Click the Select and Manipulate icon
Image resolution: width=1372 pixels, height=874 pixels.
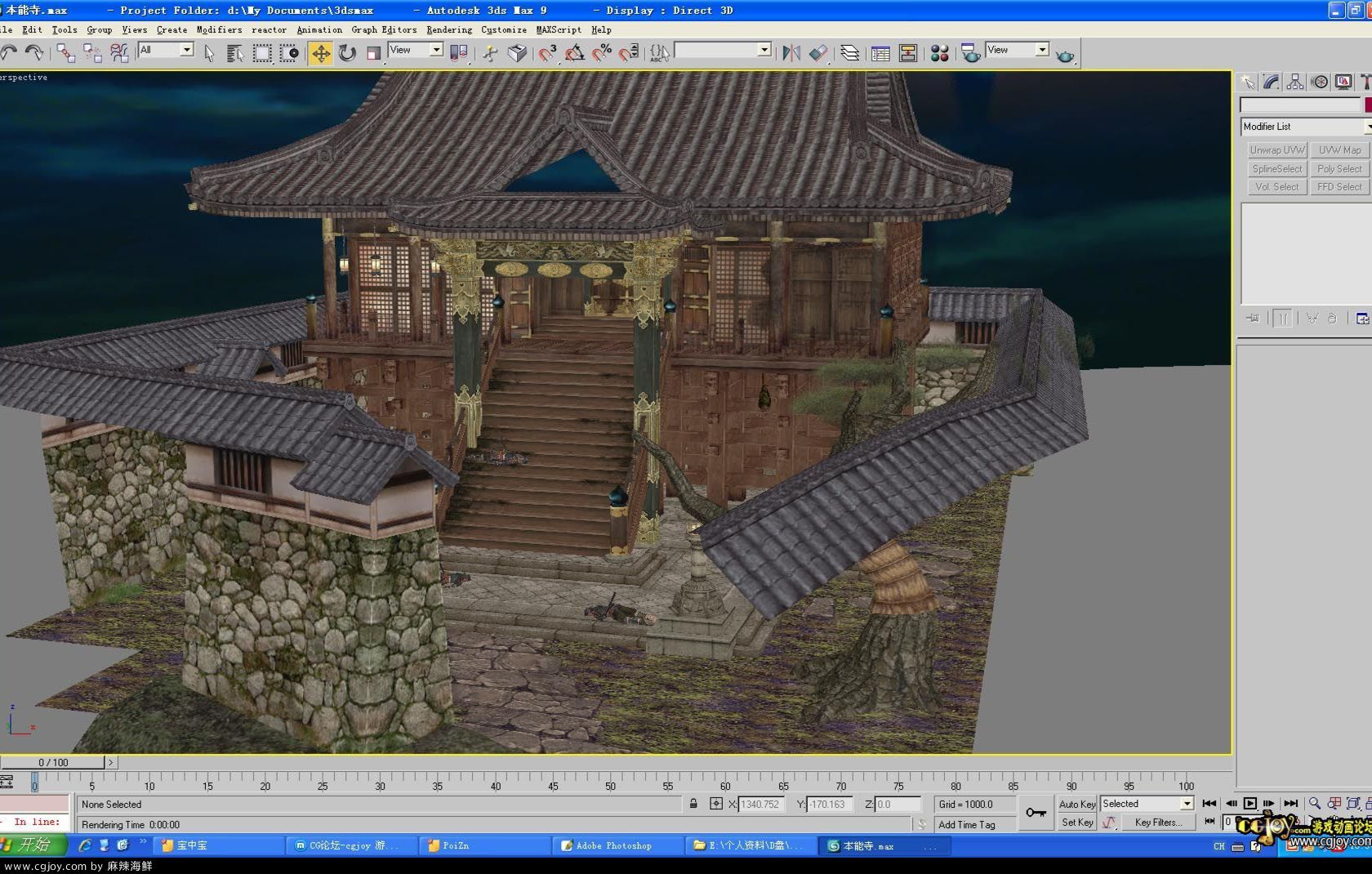pyautogui.click(x=490, y=53)
